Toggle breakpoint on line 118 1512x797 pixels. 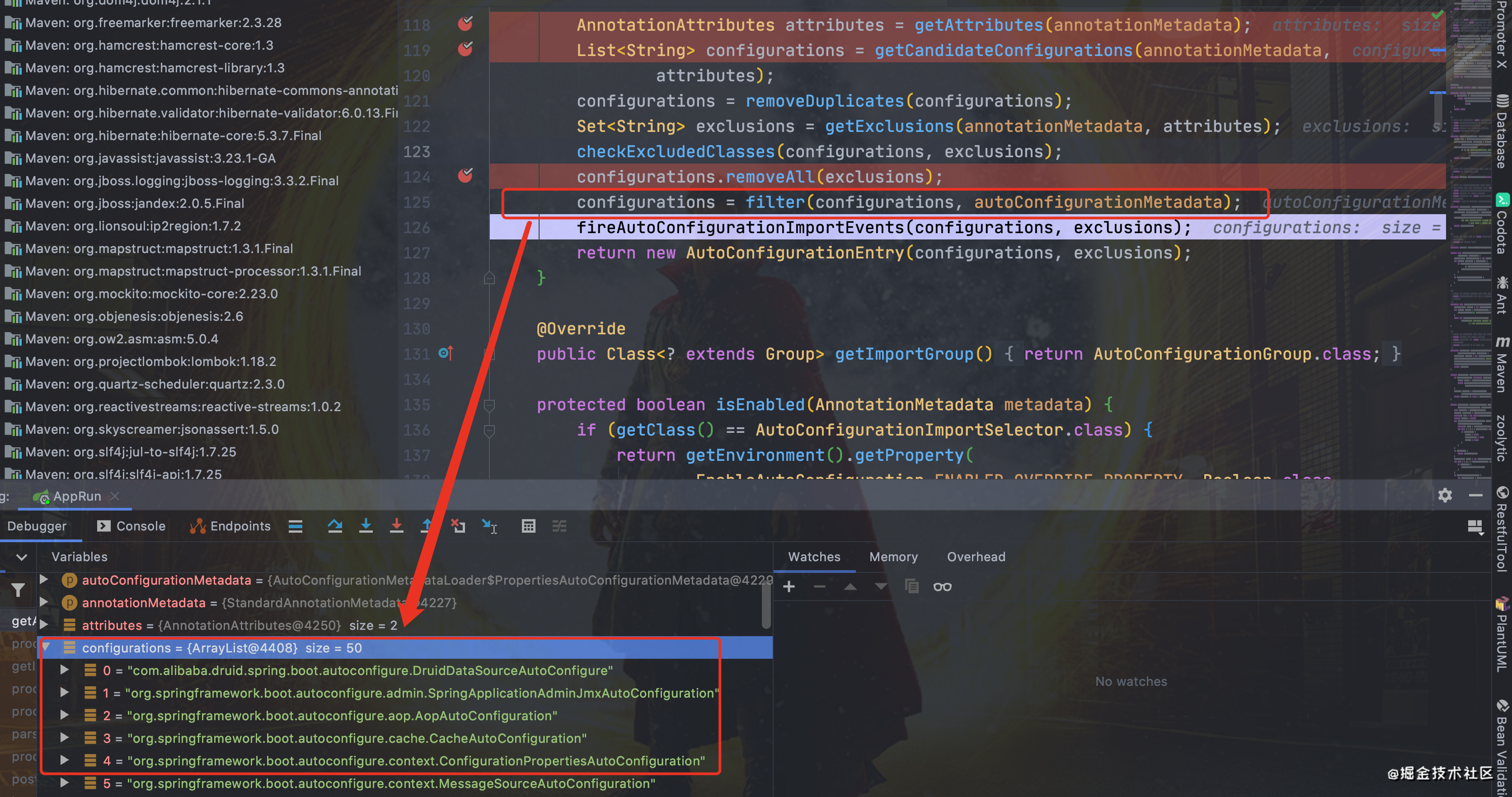pyautogui.click(x=465, y=24)
